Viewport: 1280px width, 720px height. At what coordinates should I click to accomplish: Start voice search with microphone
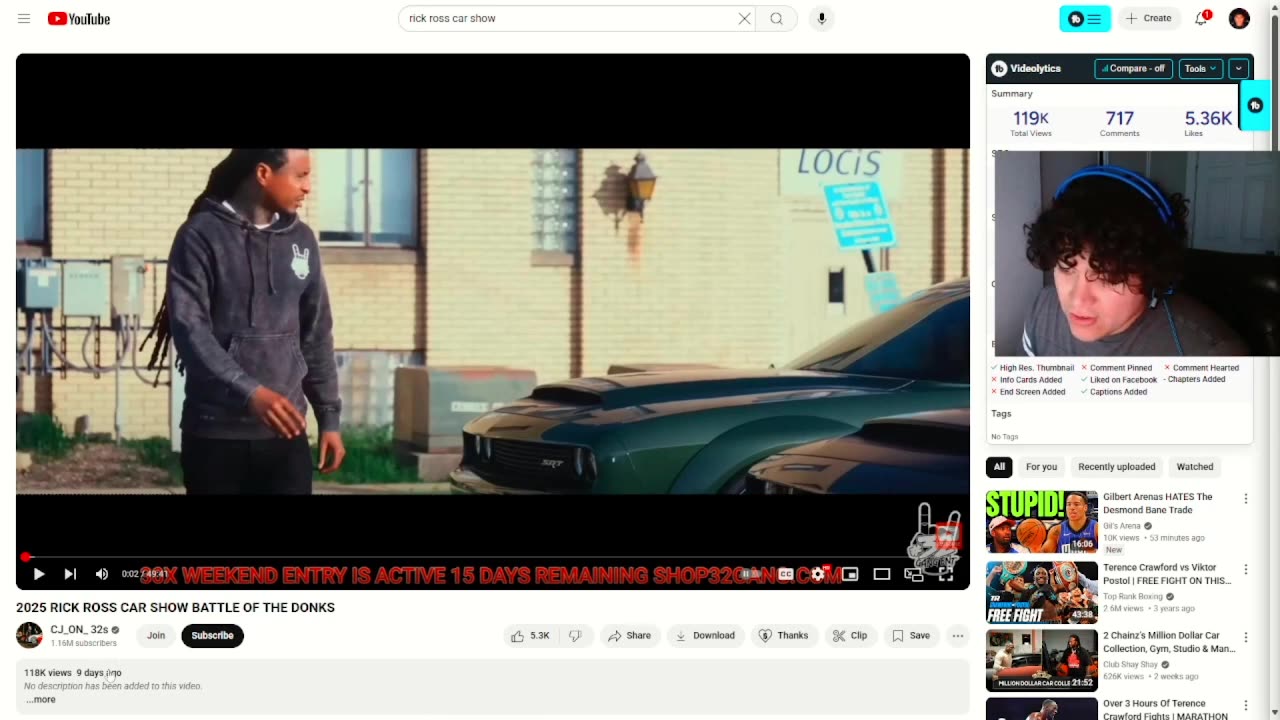(822, 19)
